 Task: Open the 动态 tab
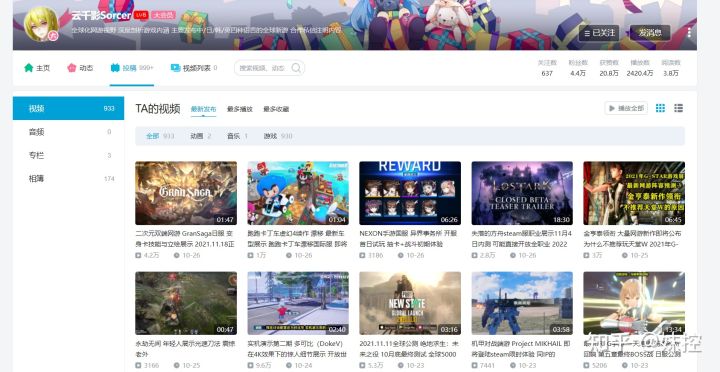pyautogui.click(x=80, y=68)
